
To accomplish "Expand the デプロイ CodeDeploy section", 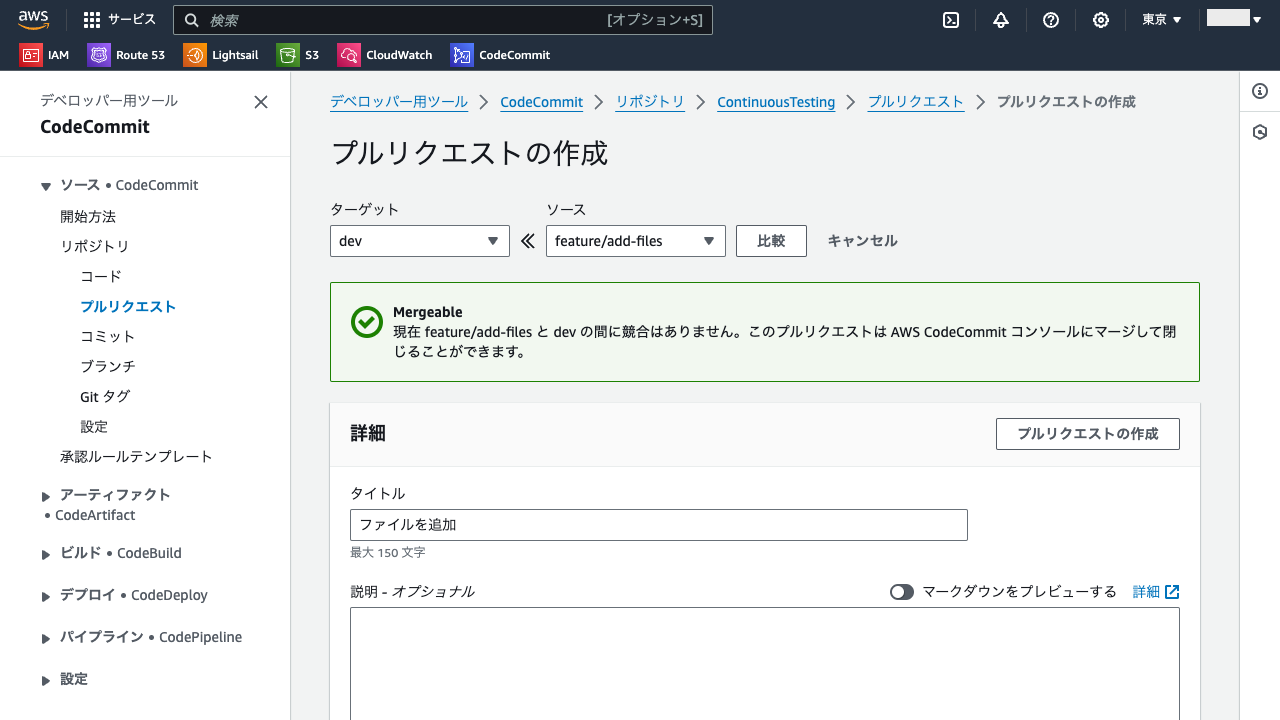I will click(46, 596).
